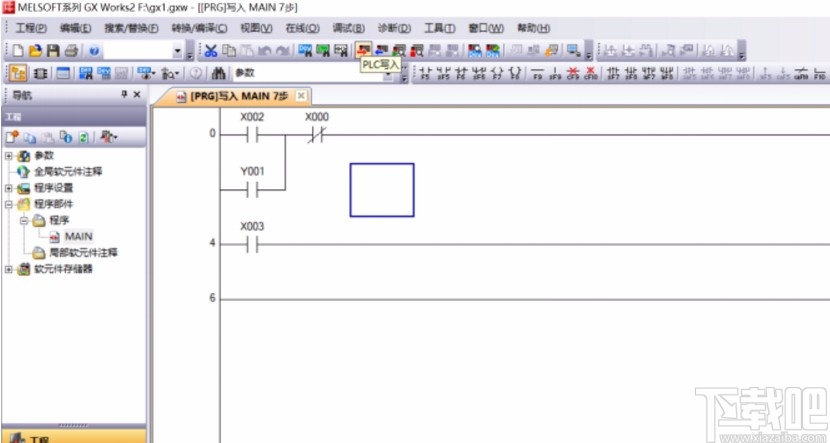Expand the 程序设置 tree node
Screen dimensions: 830x443
[x=8, y=188]
